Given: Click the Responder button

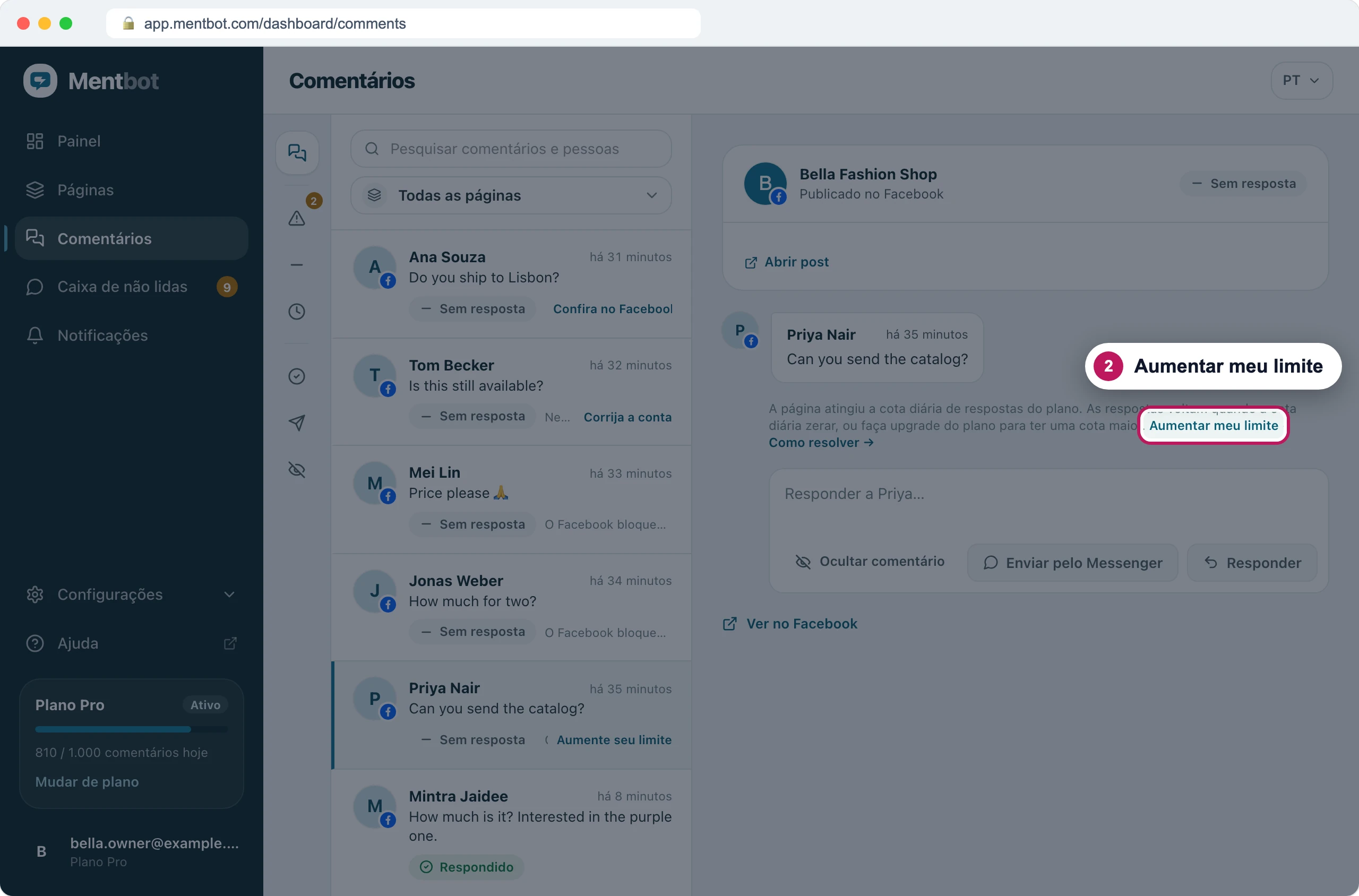Looking at the screenshot, I should [1252, 563].
